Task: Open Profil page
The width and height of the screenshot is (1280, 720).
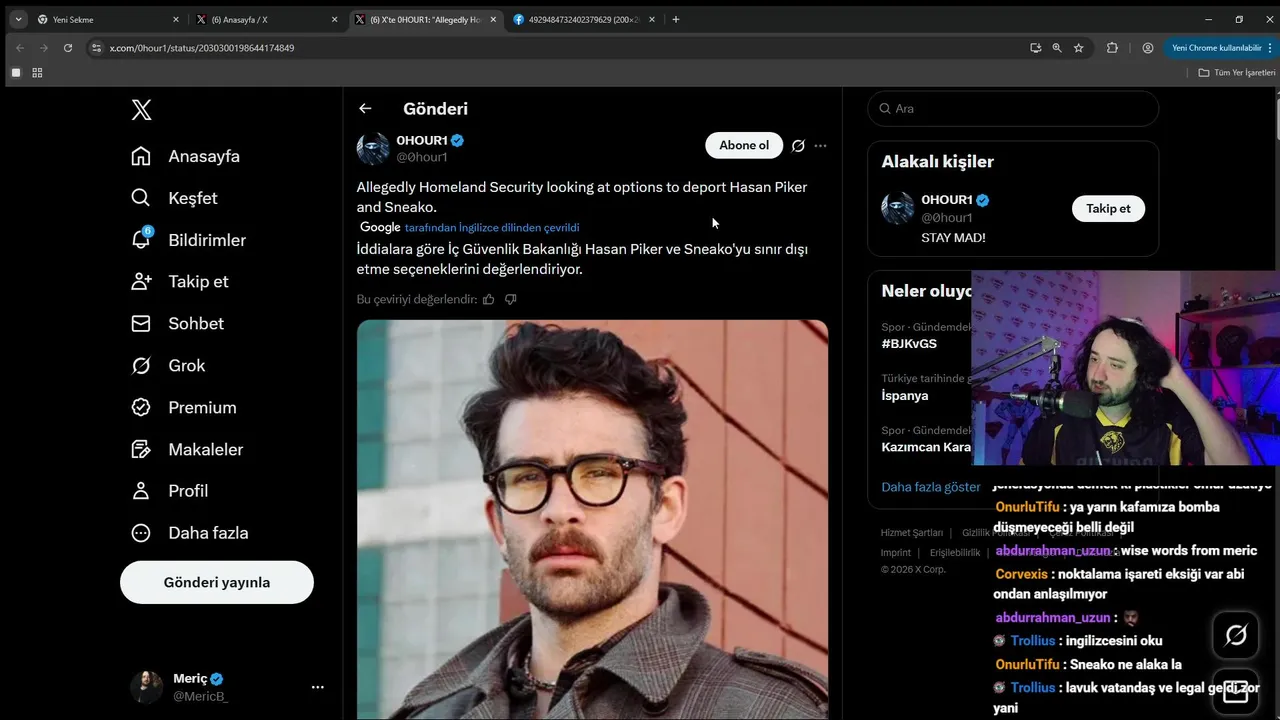Action: pyautogui.click(x=170, y=490)
